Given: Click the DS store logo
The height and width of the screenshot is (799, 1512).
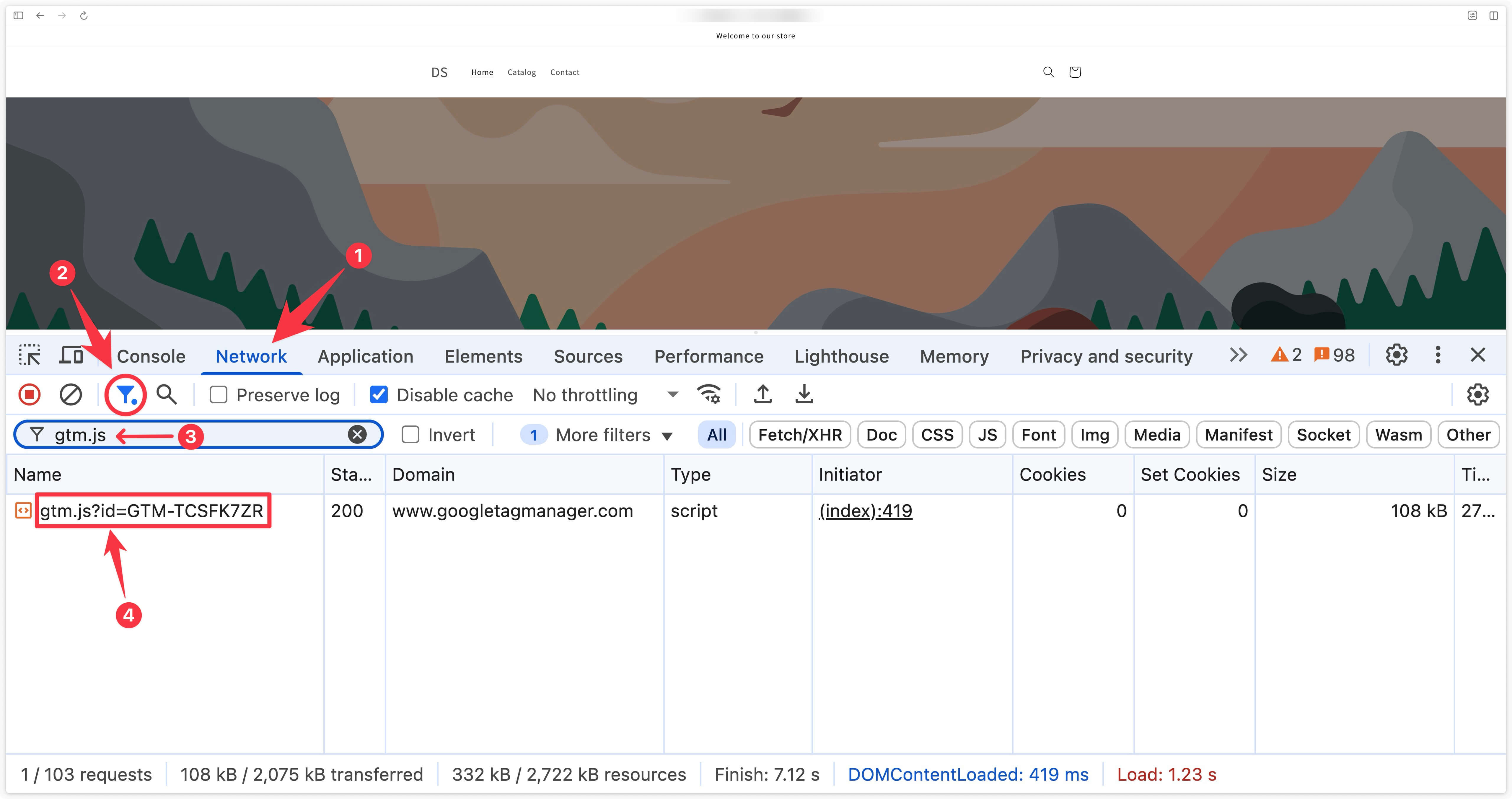Looking at the screenshot, I should [x=439, y=72].
